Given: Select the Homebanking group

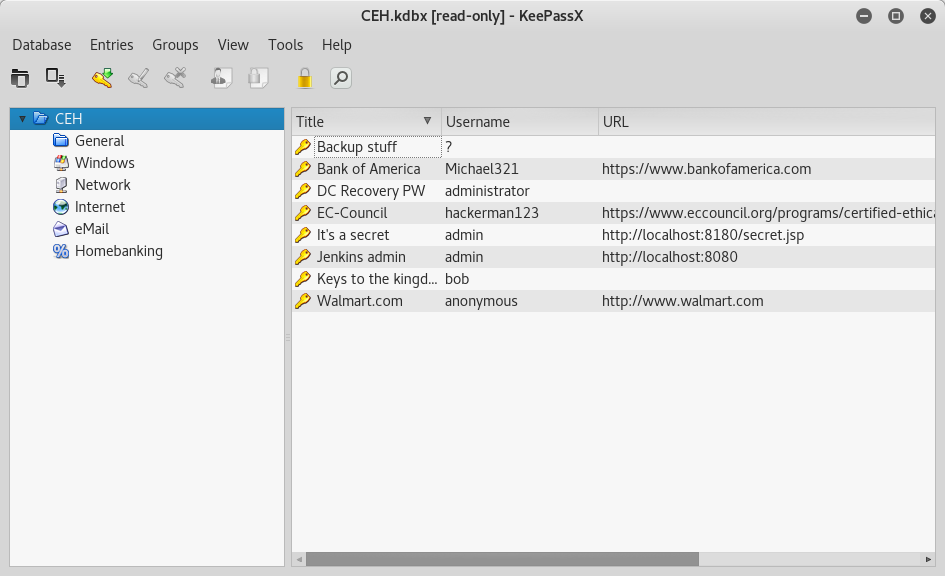Looking at the screenshot, I should coord(118,251).
